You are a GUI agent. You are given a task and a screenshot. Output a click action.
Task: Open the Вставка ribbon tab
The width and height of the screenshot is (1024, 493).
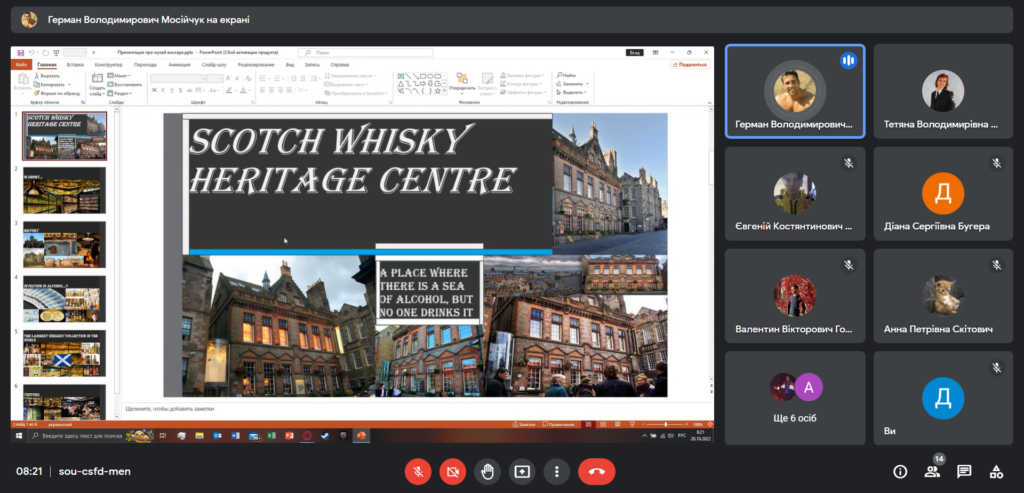coord(74,64)
